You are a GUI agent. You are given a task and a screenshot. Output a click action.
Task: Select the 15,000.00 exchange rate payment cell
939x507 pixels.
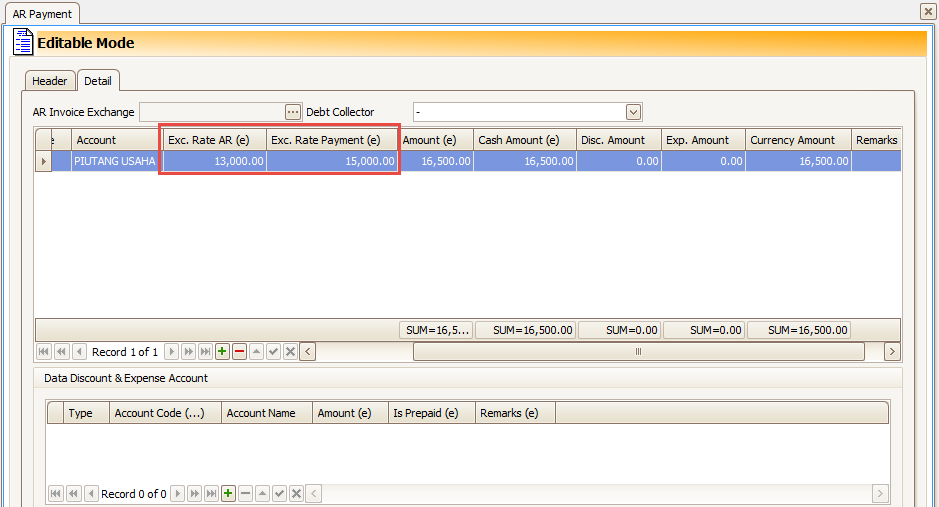(332, 161)
